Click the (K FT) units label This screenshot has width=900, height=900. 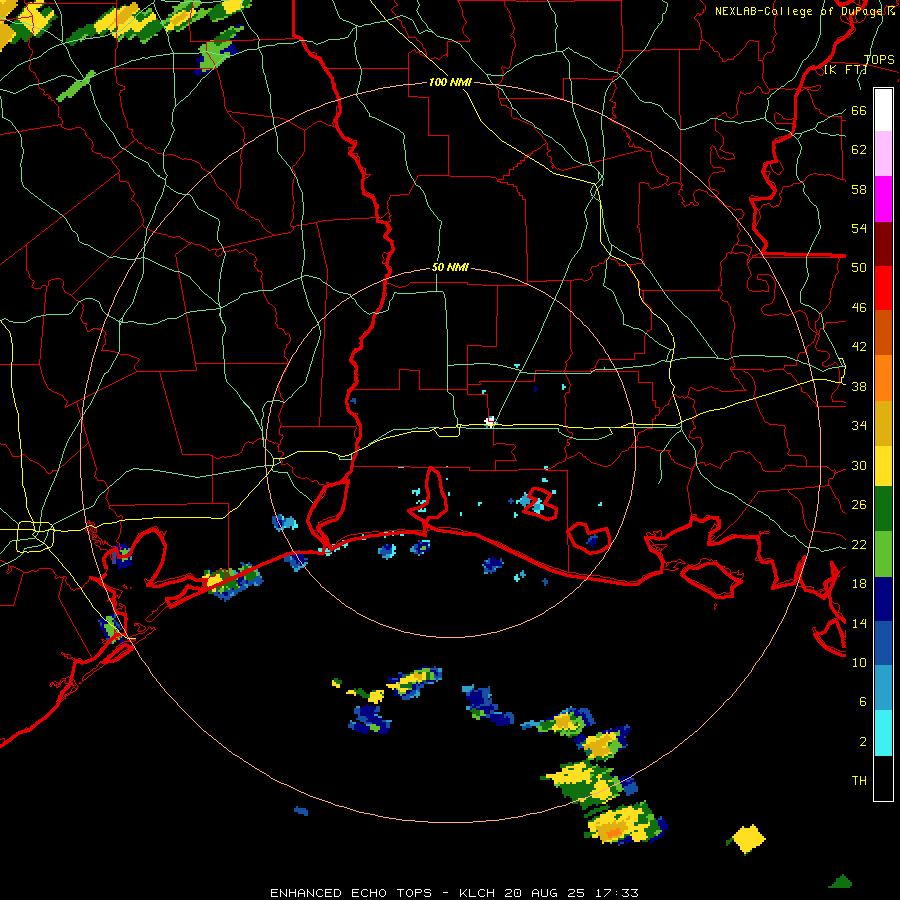point(846,70)
